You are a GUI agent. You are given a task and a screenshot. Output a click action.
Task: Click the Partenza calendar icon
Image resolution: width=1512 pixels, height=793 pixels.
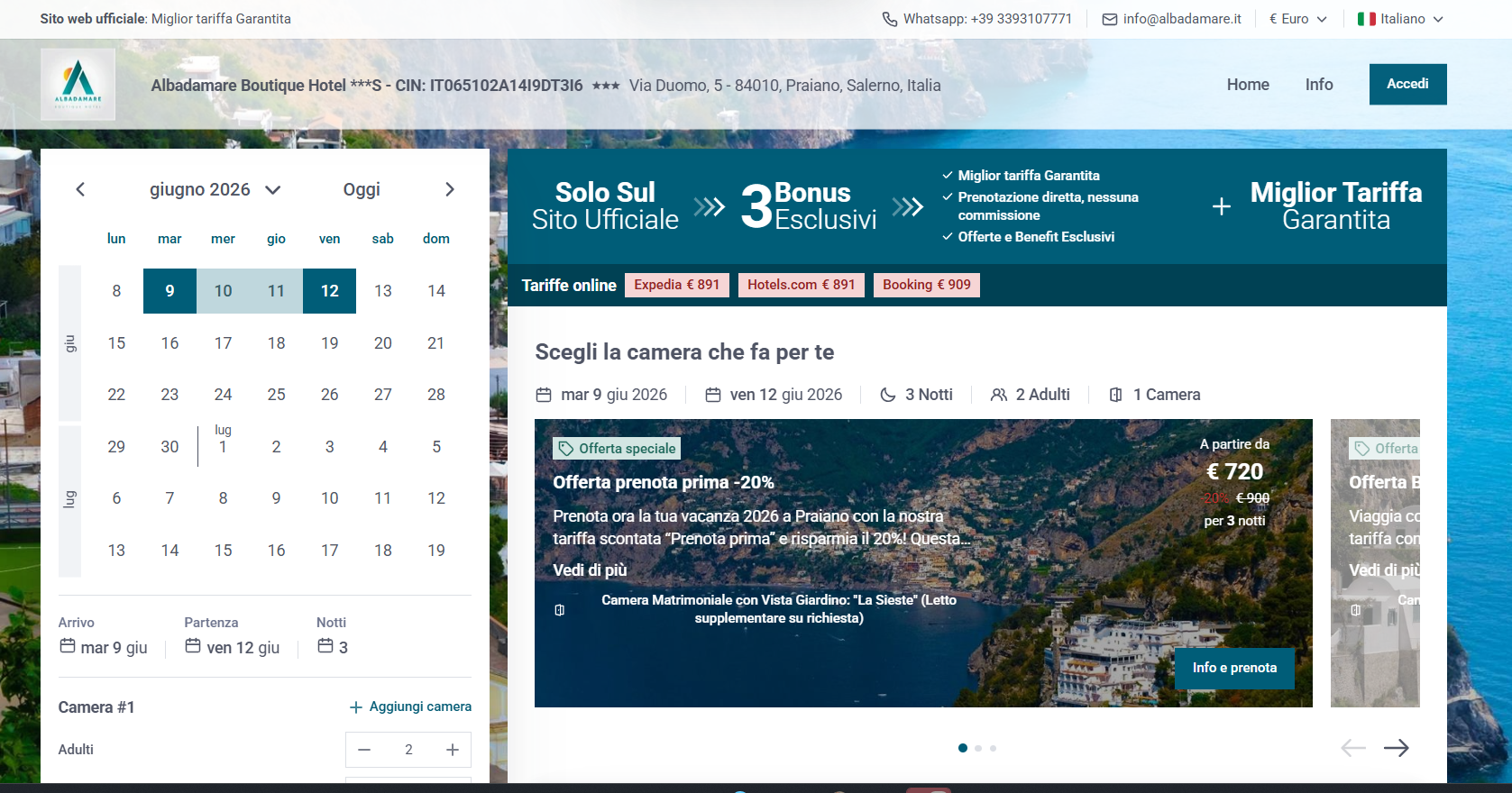pyautogui.click(x=193, y=646)
